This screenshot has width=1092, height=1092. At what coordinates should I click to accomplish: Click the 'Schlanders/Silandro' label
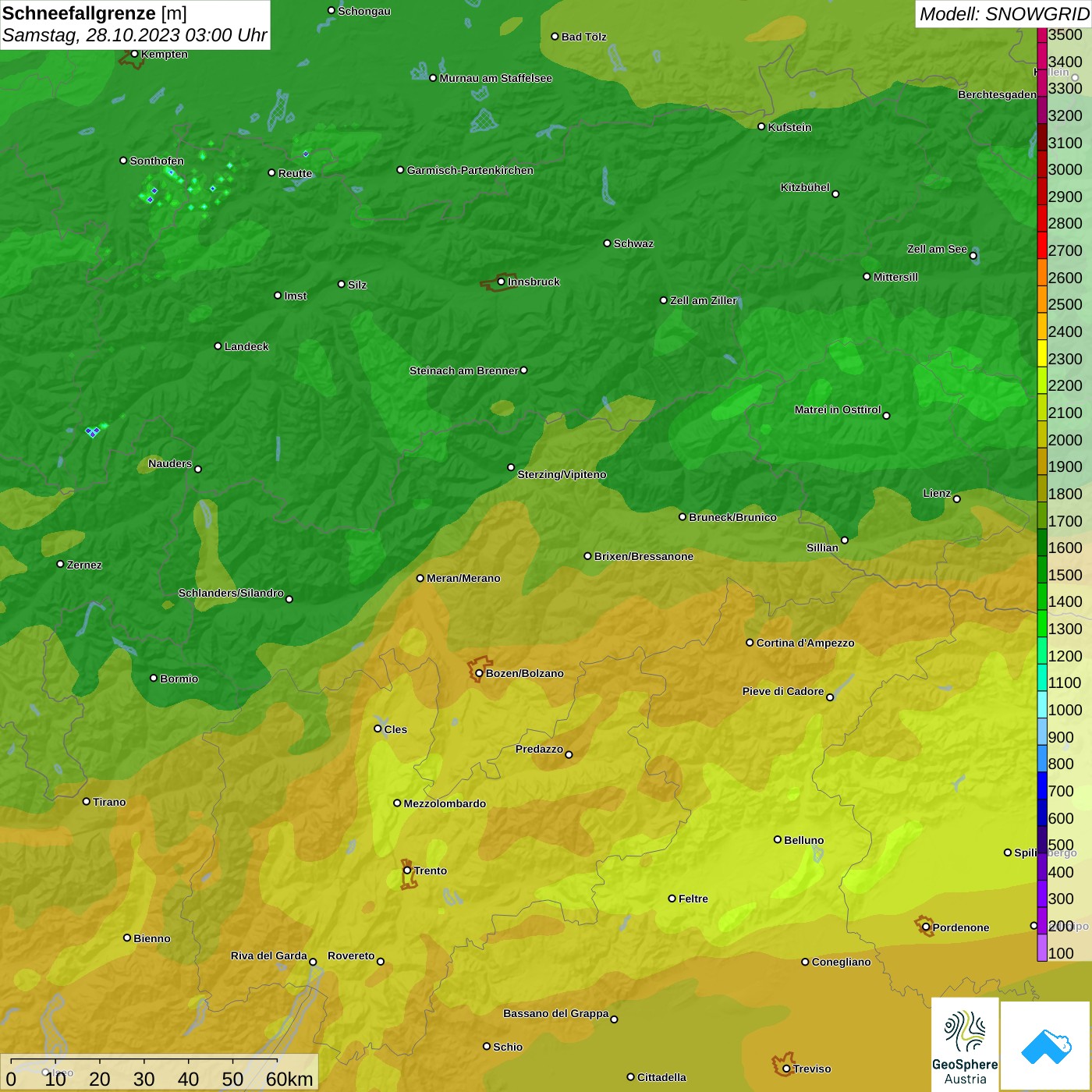(x=231, y=593)
